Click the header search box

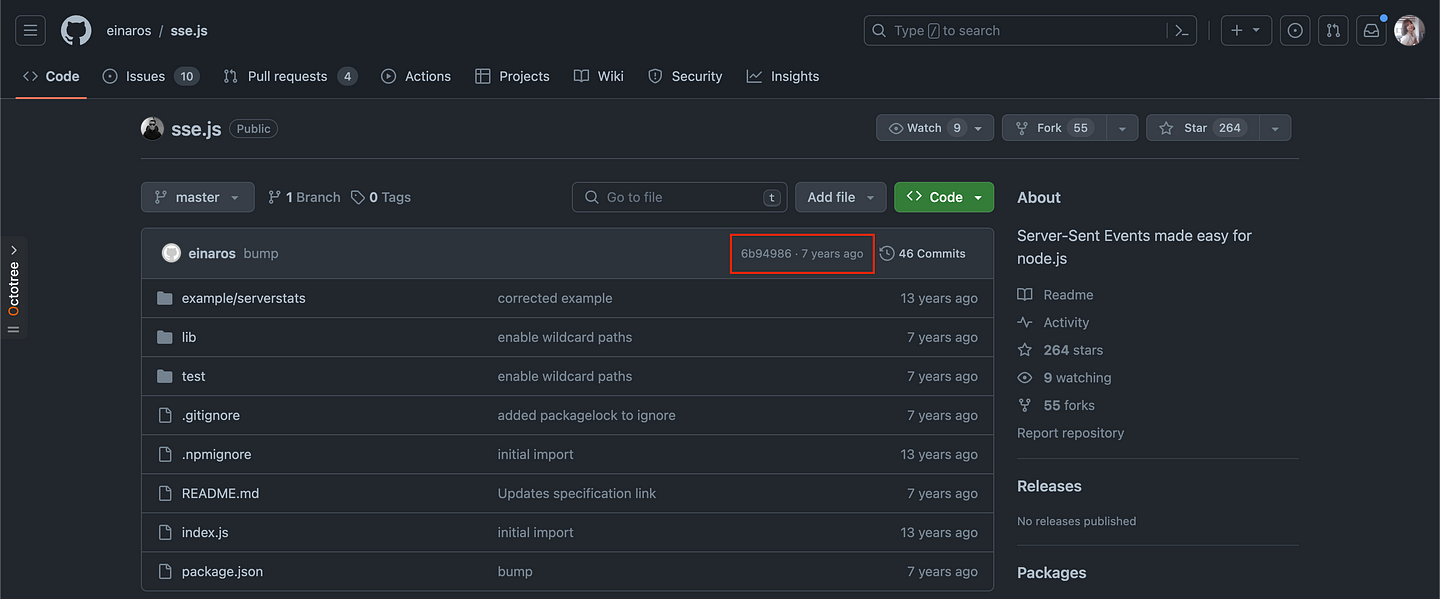pos(1015,31)
